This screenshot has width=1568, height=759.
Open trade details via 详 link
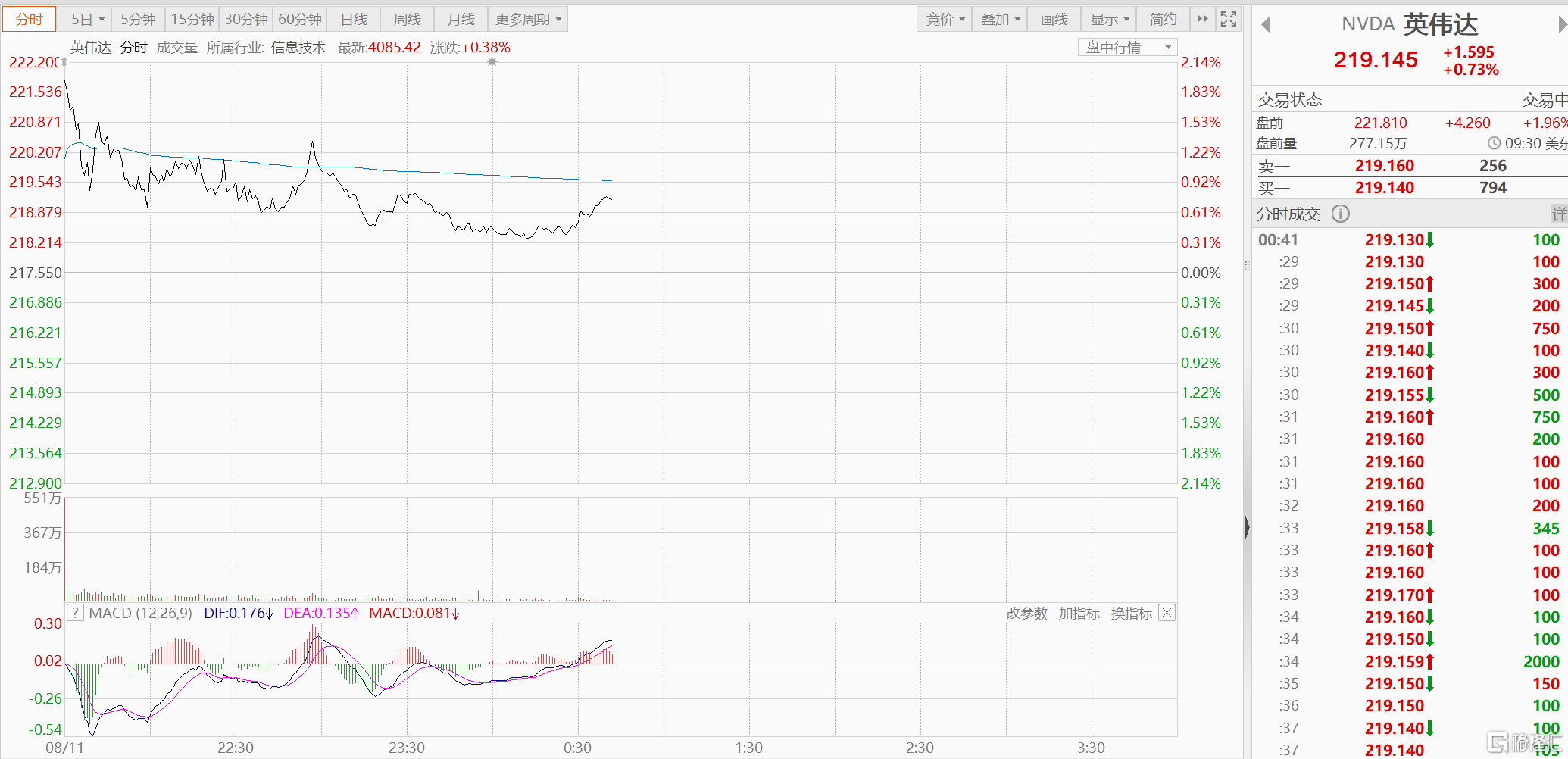pos(1559,214)
